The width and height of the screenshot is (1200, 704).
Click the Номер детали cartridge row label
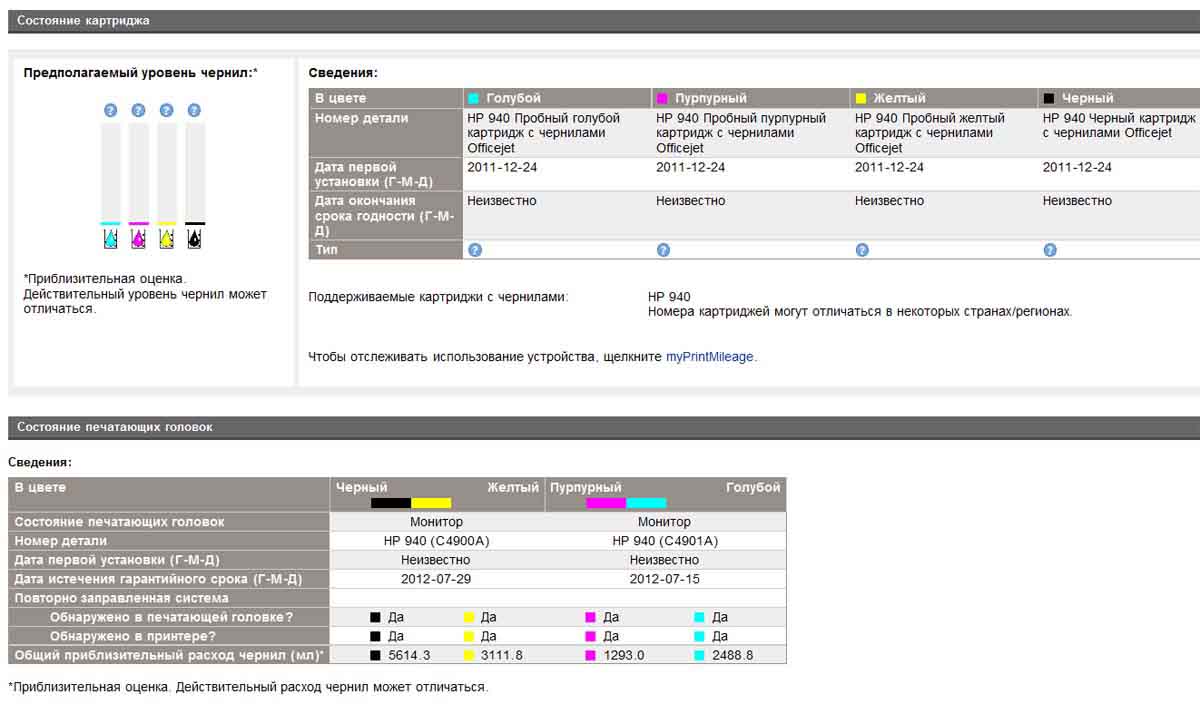click(386, 133)
